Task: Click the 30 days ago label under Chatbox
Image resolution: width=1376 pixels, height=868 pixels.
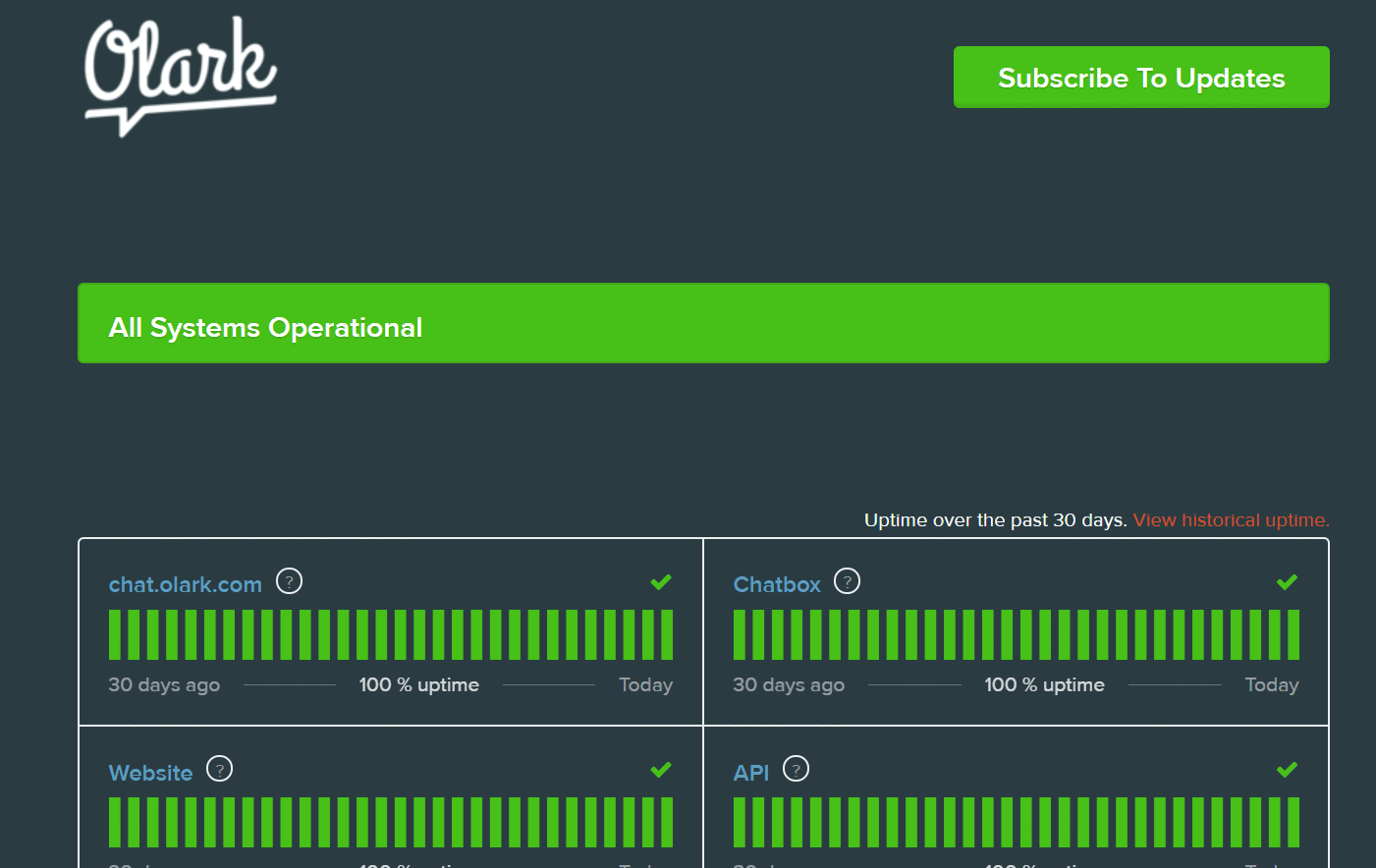Action: point(789,685)
